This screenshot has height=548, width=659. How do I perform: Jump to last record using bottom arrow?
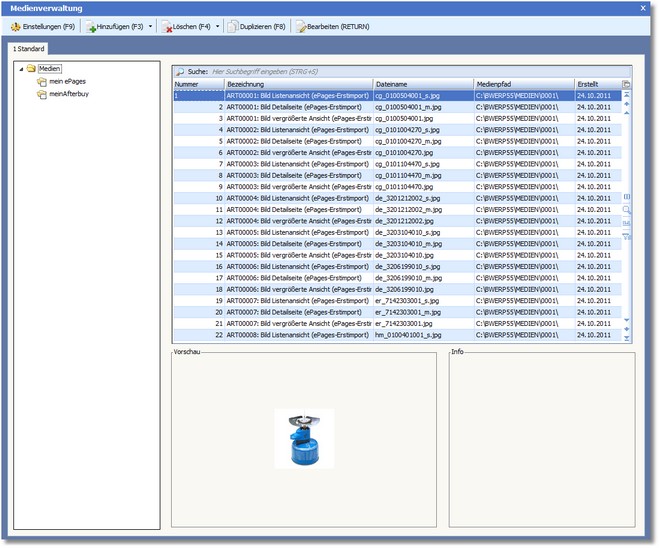click(x=627, y=337)
